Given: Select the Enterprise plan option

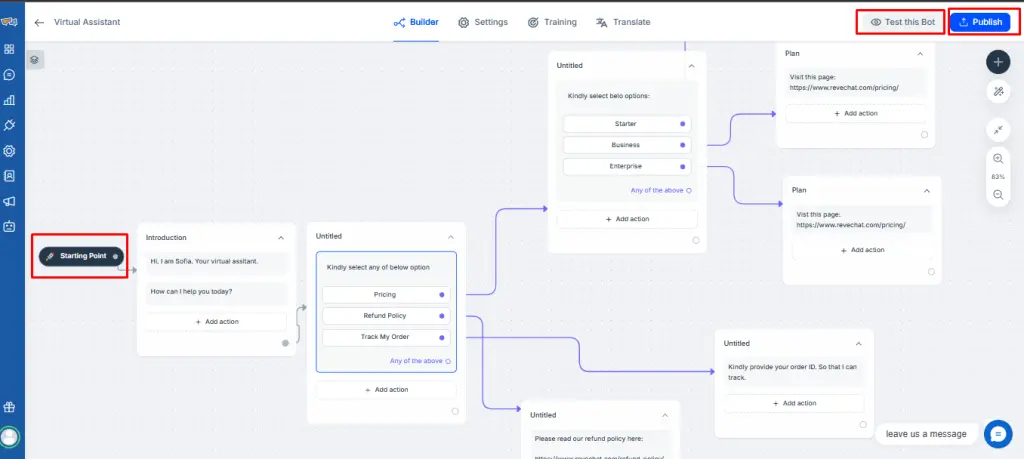Looking at the screenshot, I should tap(627, 166).
